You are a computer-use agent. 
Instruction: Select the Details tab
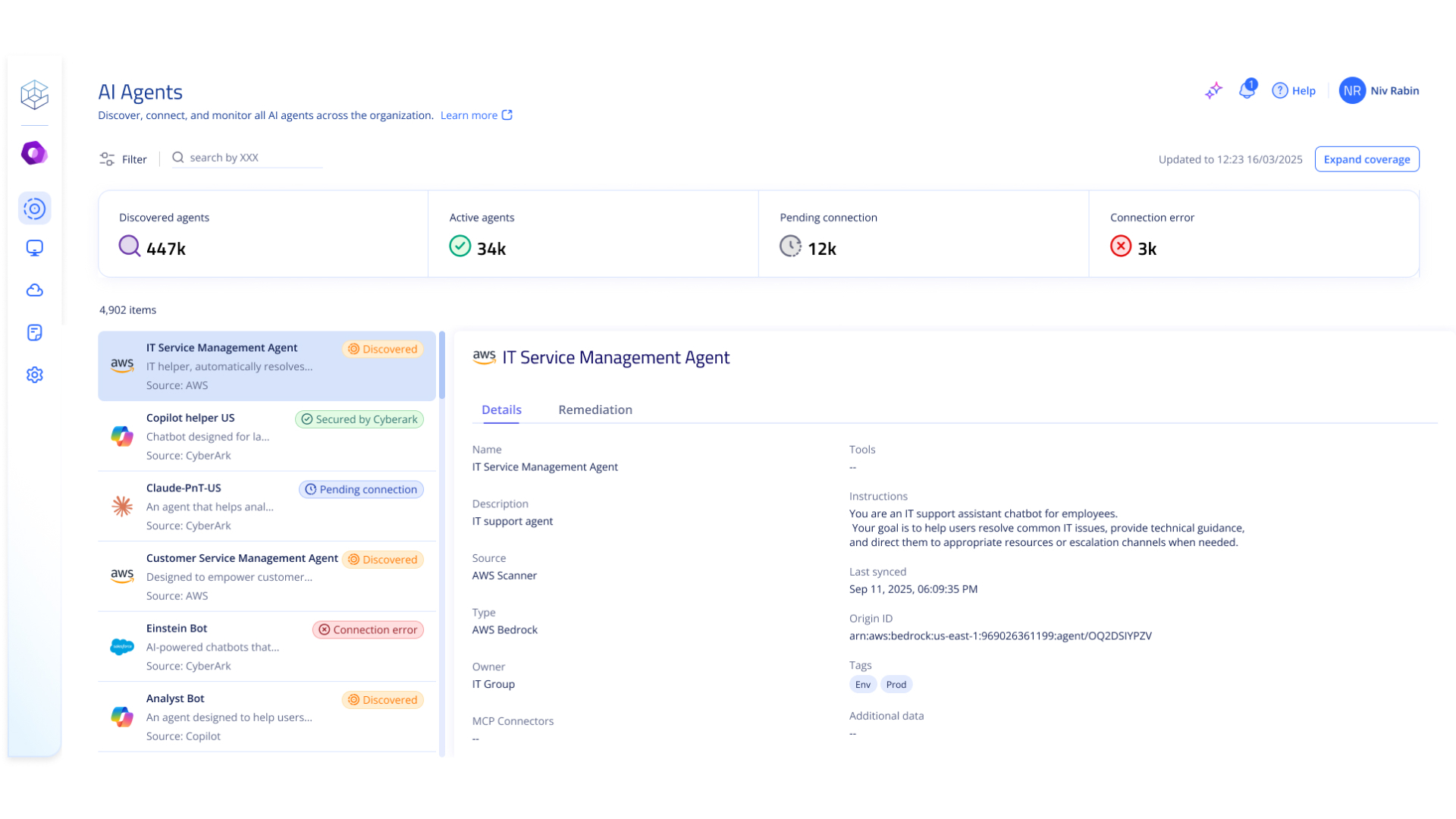[501, 409]
